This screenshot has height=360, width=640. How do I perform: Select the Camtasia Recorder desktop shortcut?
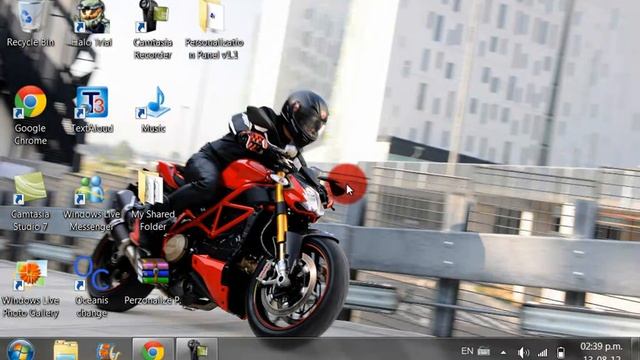153,29
